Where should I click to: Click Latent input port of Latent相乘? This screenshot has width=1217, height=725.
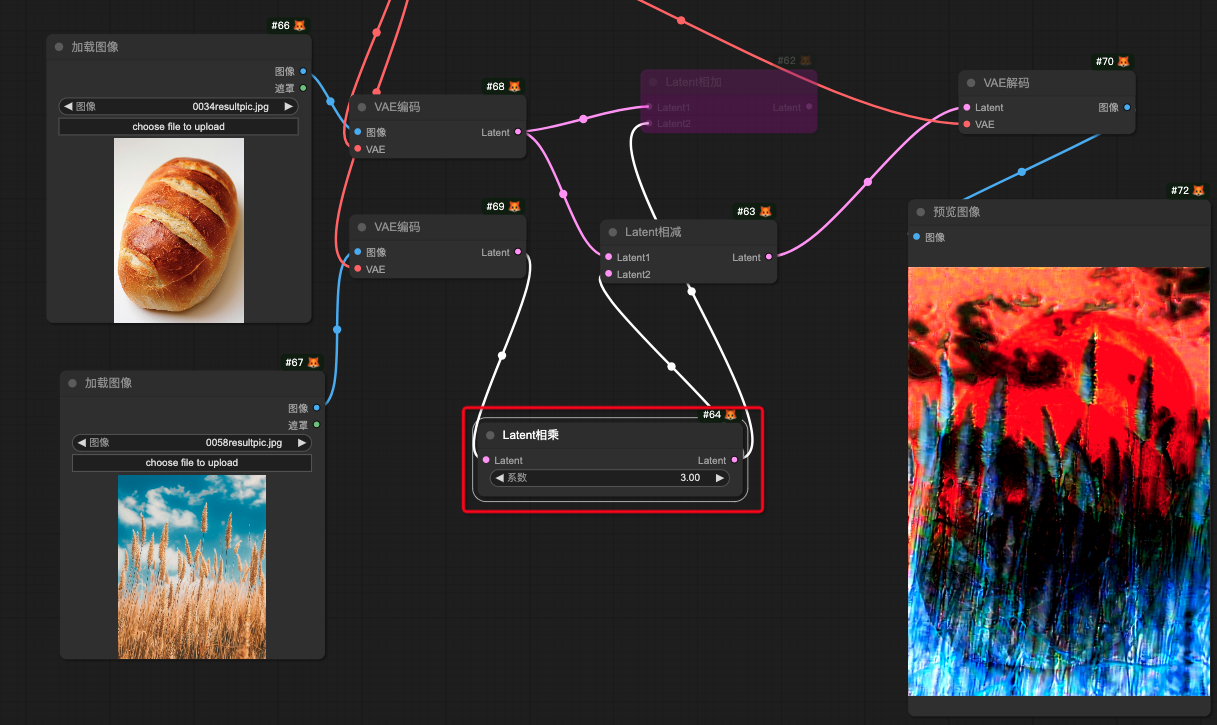click(486, 460)
